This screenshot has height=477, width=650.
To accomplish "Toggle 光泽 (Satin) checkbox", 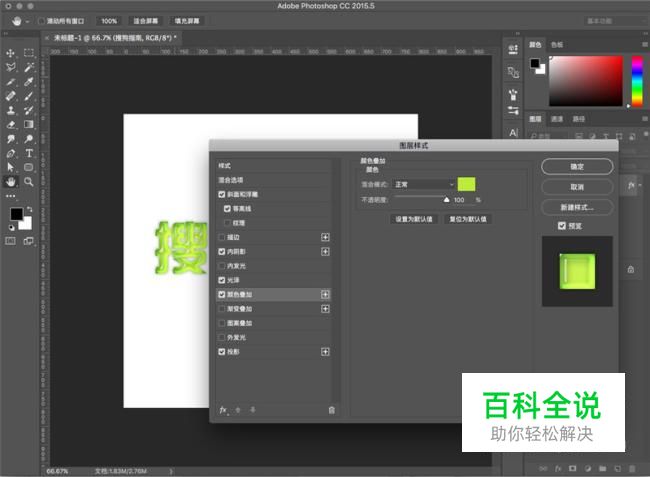I will click(222, 280).
